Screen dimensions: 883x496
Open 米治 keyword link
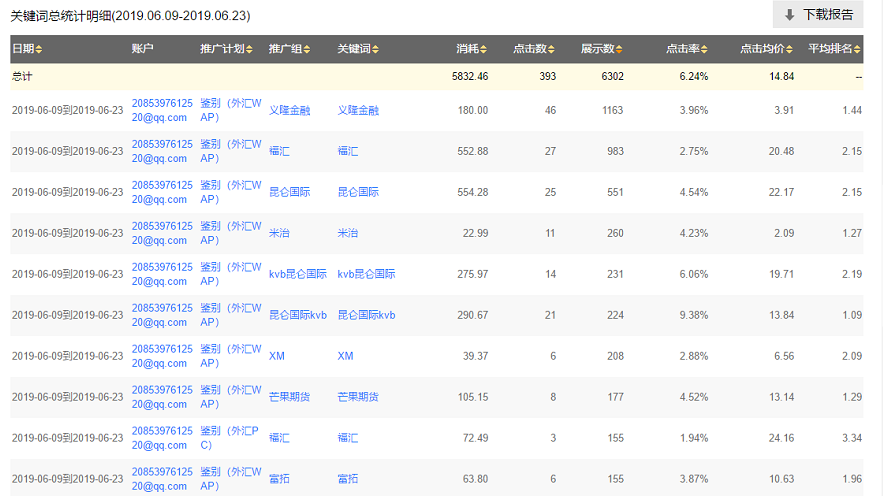tap(347, 233)
